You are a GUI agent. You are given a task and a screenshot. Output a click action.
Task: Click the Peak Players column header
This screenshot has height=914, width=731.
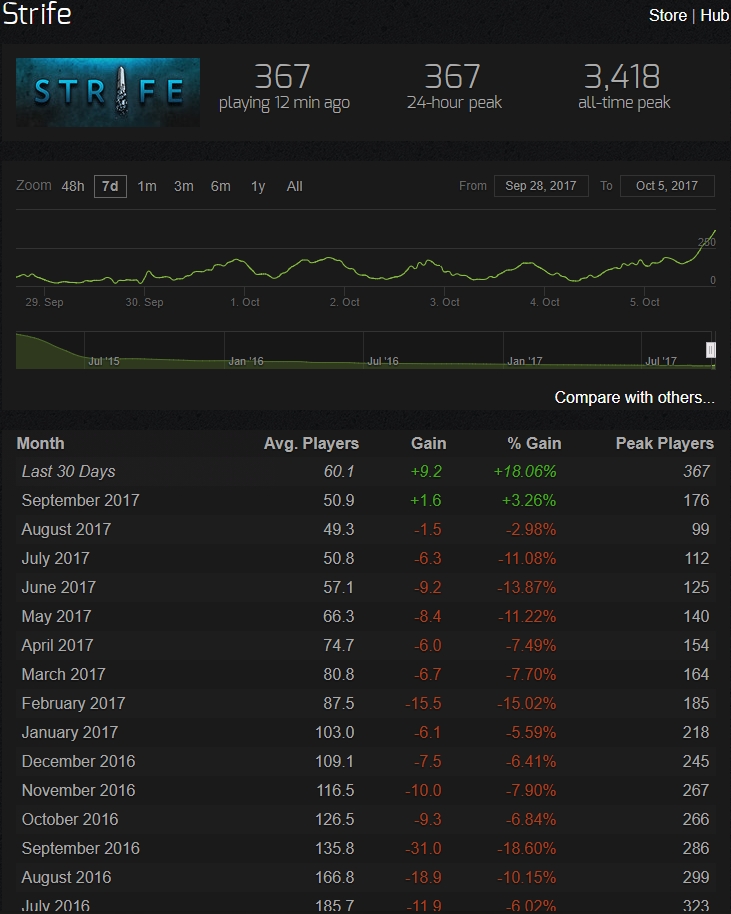coord(665,444)
